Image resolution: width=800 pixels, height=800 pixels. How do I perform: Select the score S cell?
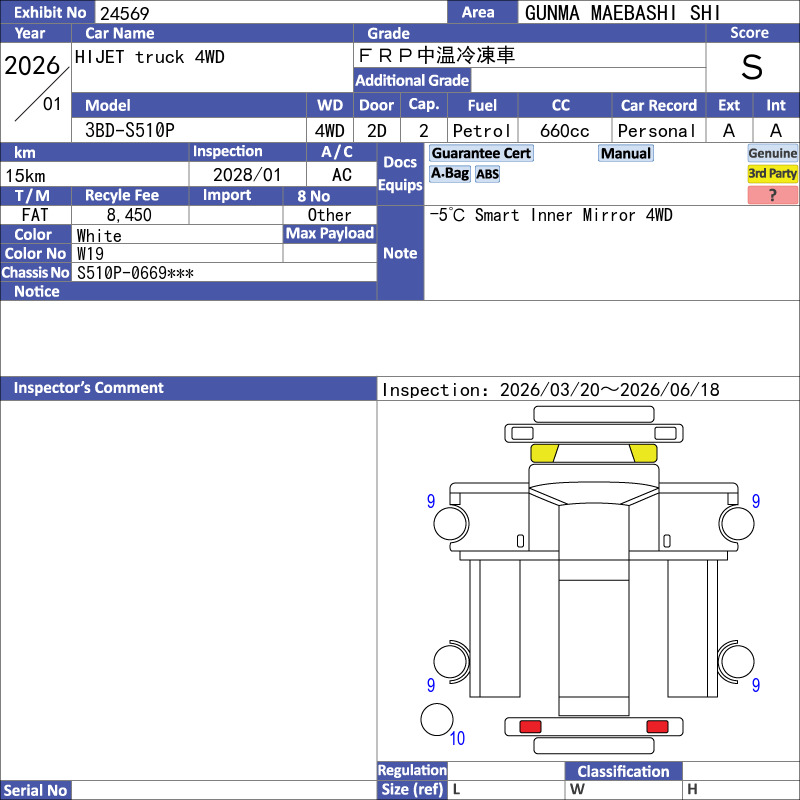[x=752, y=67]
